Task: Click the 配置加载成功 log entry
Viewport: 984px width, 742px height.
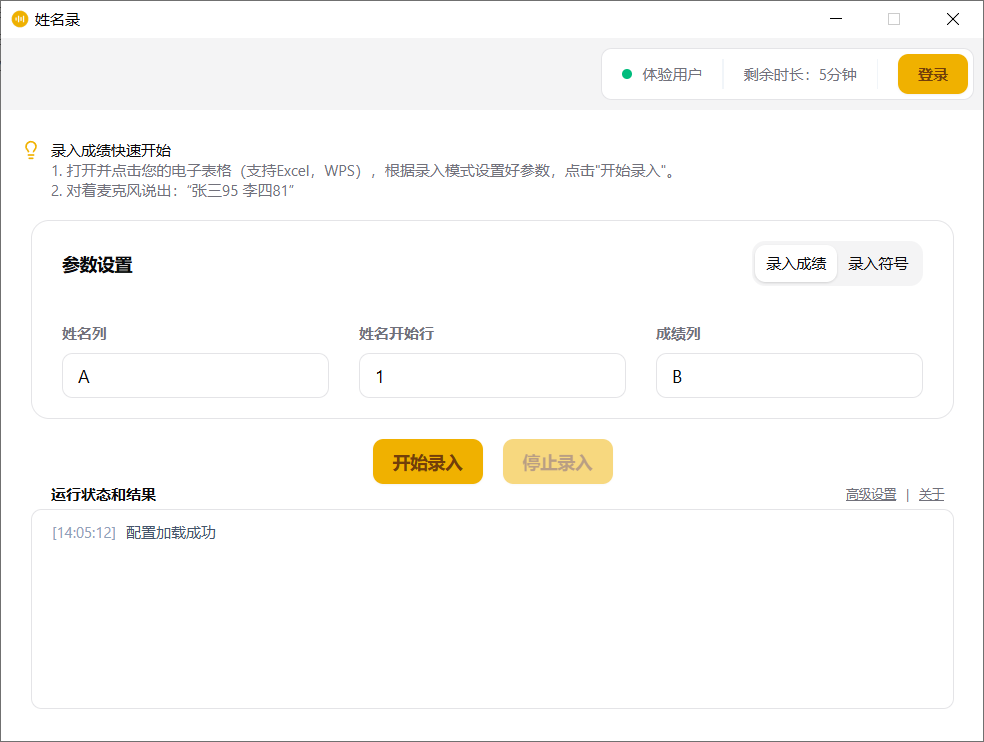Action: pyautogui.click(x=171, y=533)
